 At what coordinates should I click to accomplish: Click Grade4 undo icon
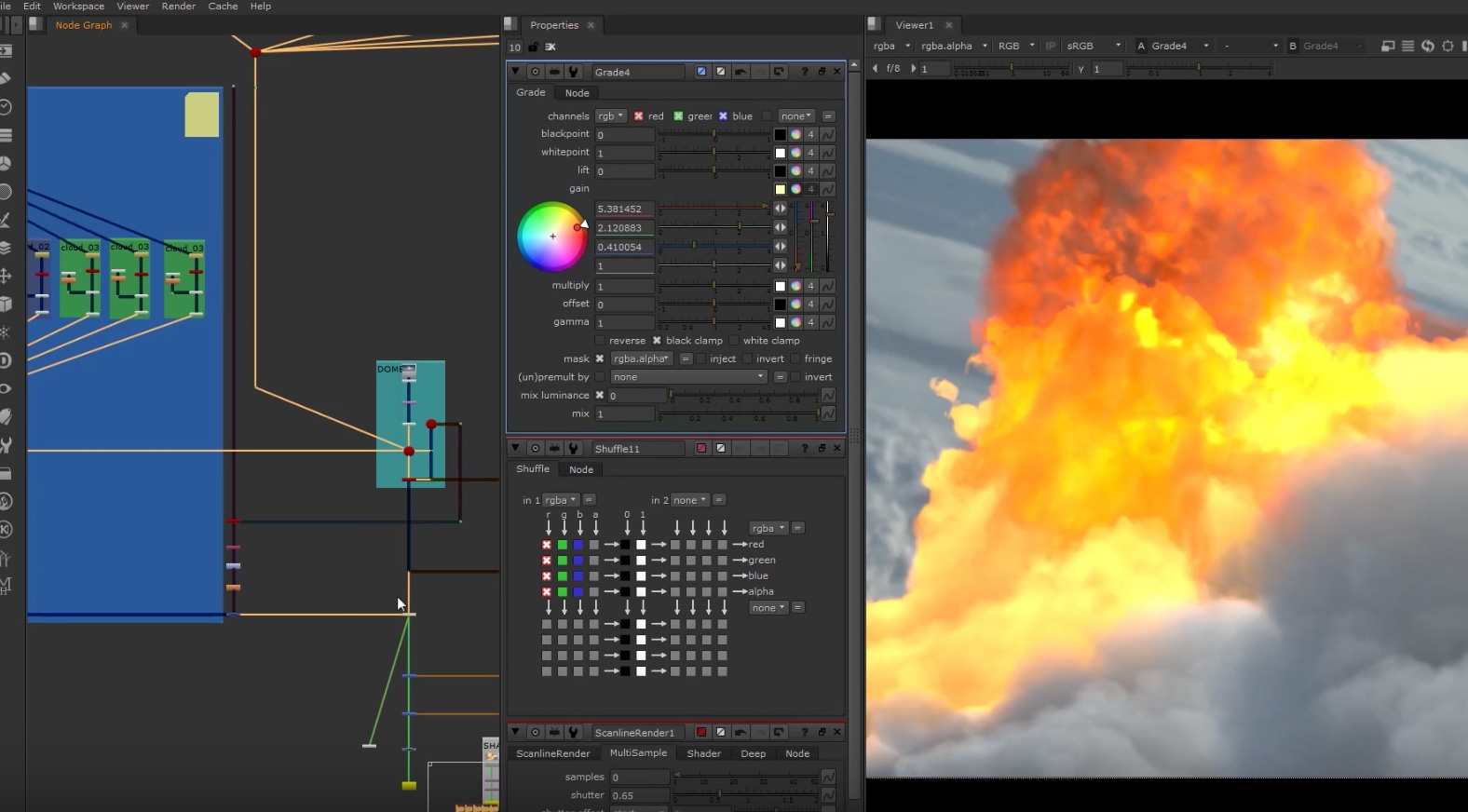[741, 72]
